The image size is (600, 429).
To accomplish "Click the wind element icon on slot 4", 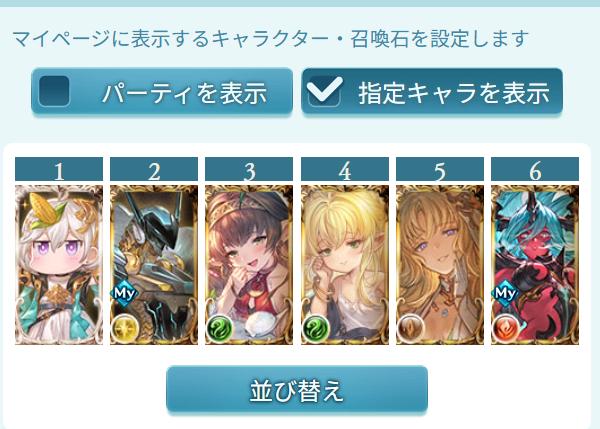I will [x=315, y=328].
